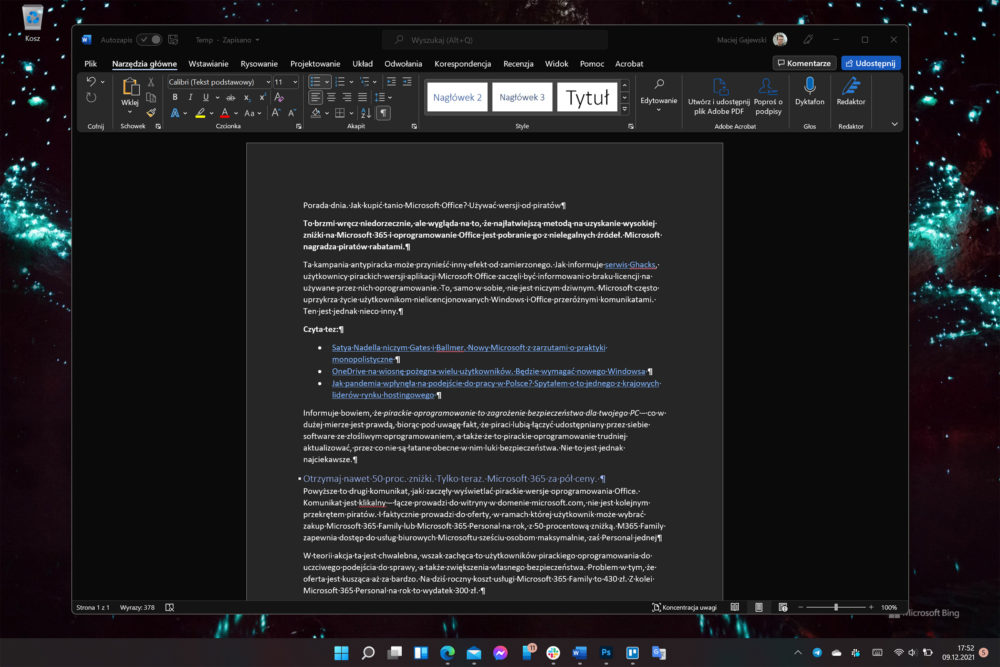The width and height of the screenshot is (1000, 667).
Task: Open the Plik menu
Action: click(91, 64)
